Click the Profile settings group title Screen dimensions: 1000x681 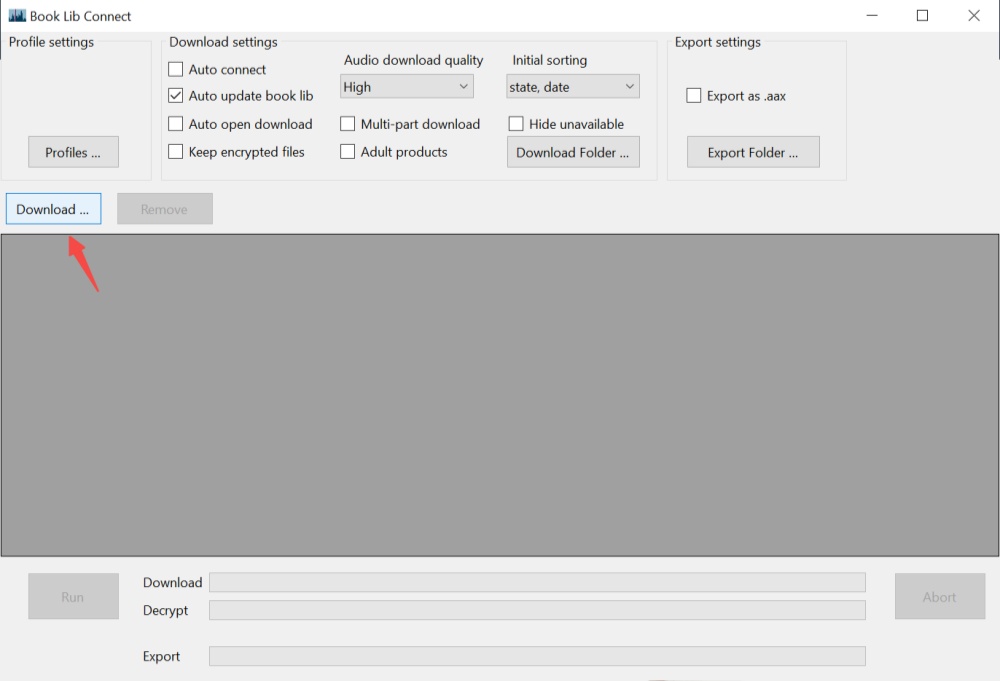(x=51, y=42)
